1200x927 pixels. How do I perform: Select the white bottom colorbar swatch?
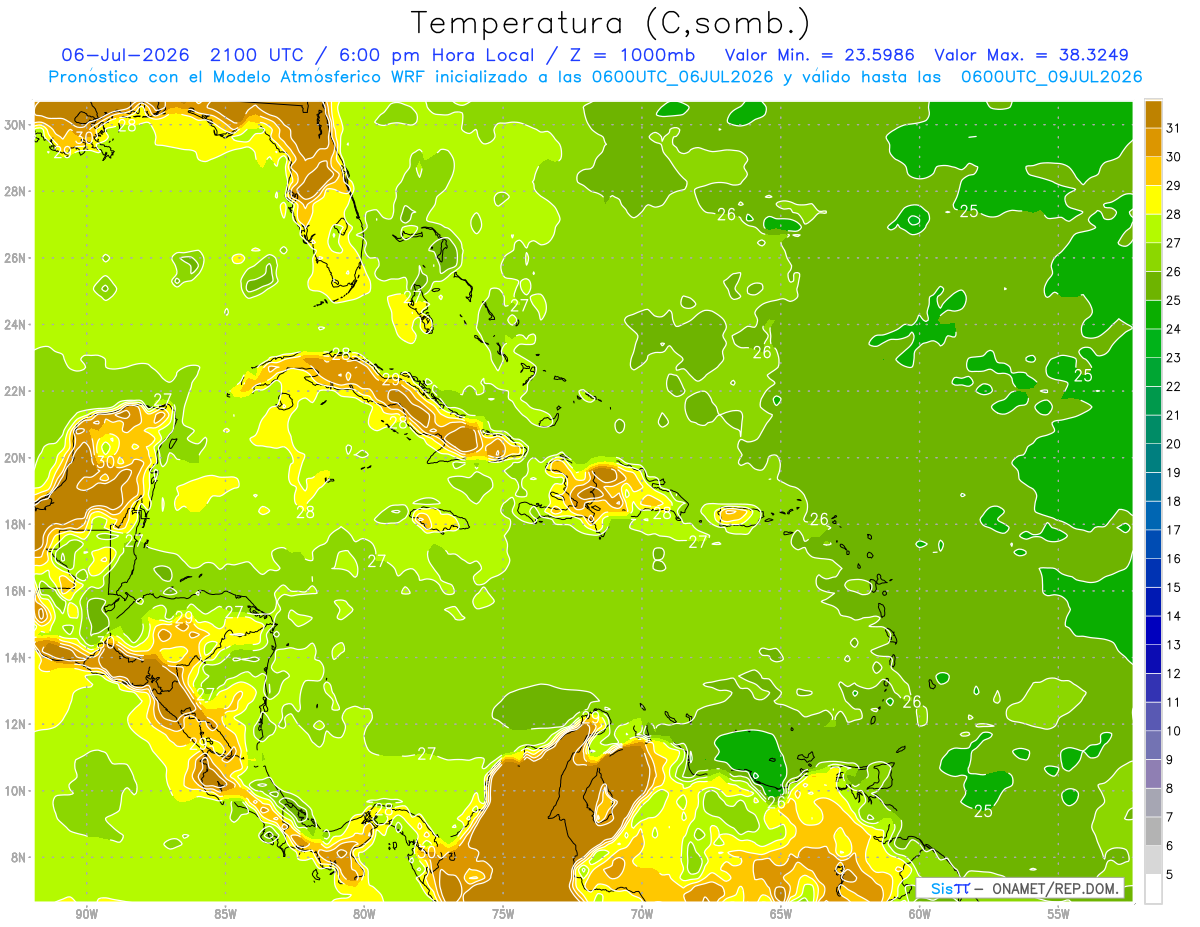tap(1153, 889)
